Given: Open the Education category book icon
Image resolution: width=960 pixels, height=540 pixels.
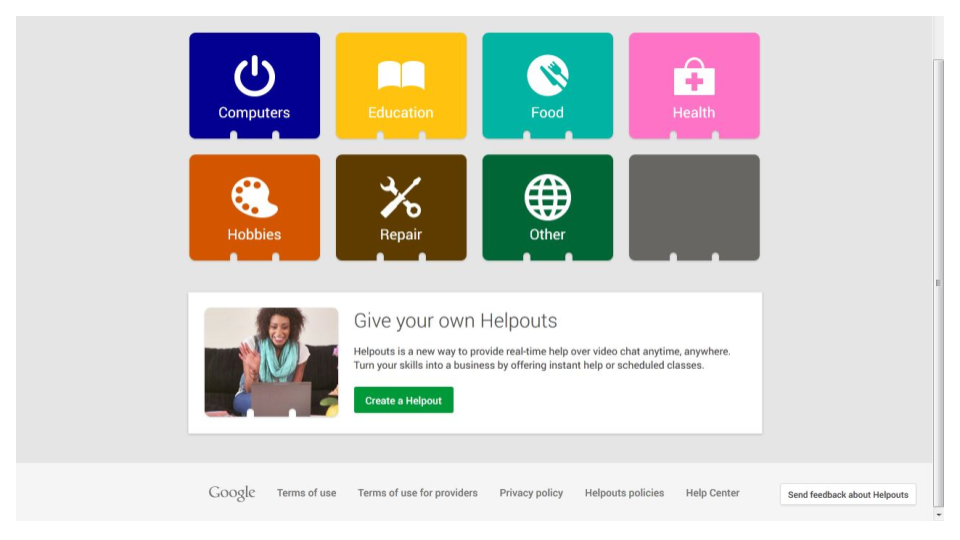Looking at the screenshot, I should [x=401, y=75].
